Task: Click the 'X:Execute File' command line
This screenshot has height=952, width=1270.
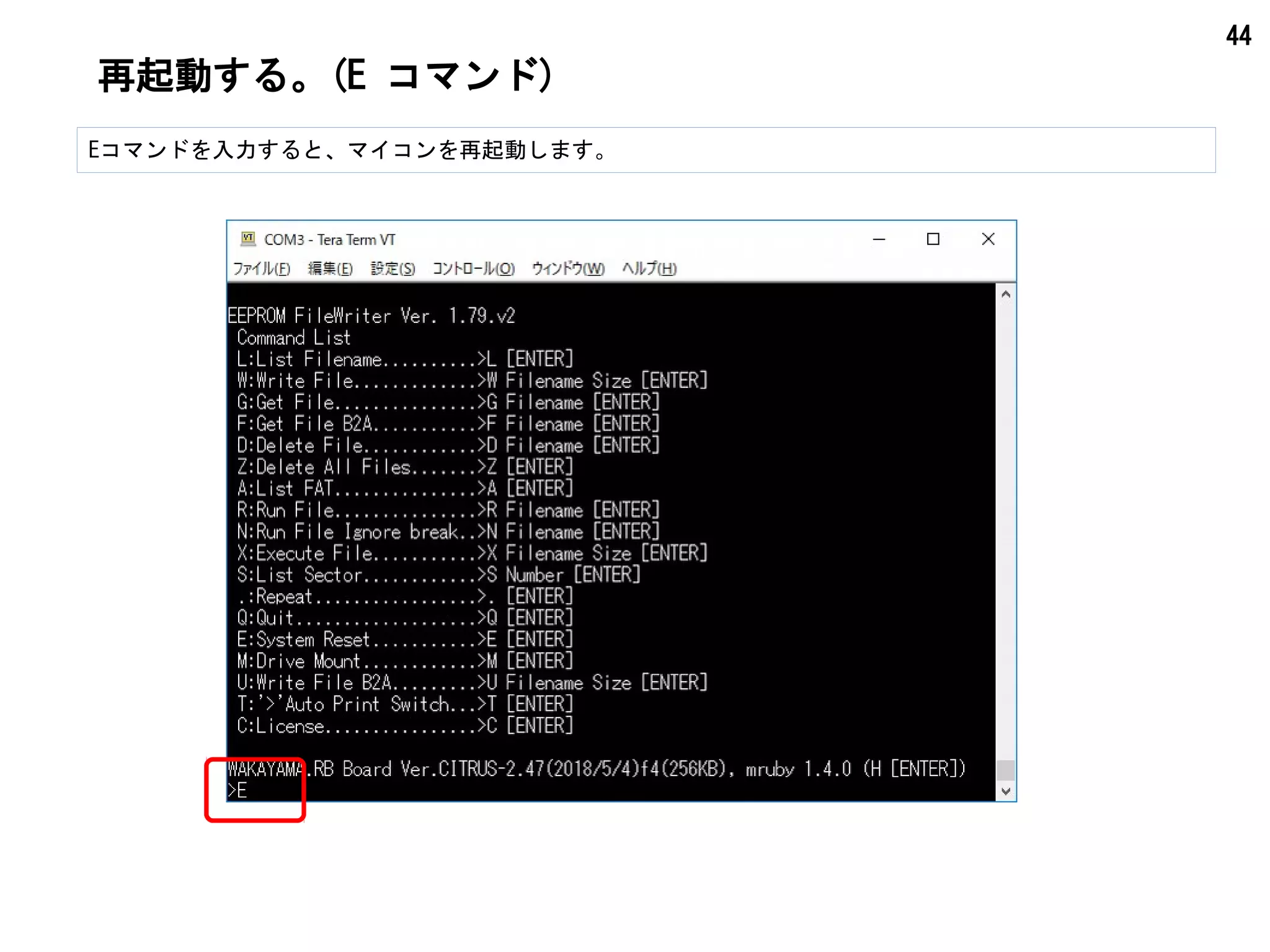Action: pyautogui.click(x=473, y=553)
